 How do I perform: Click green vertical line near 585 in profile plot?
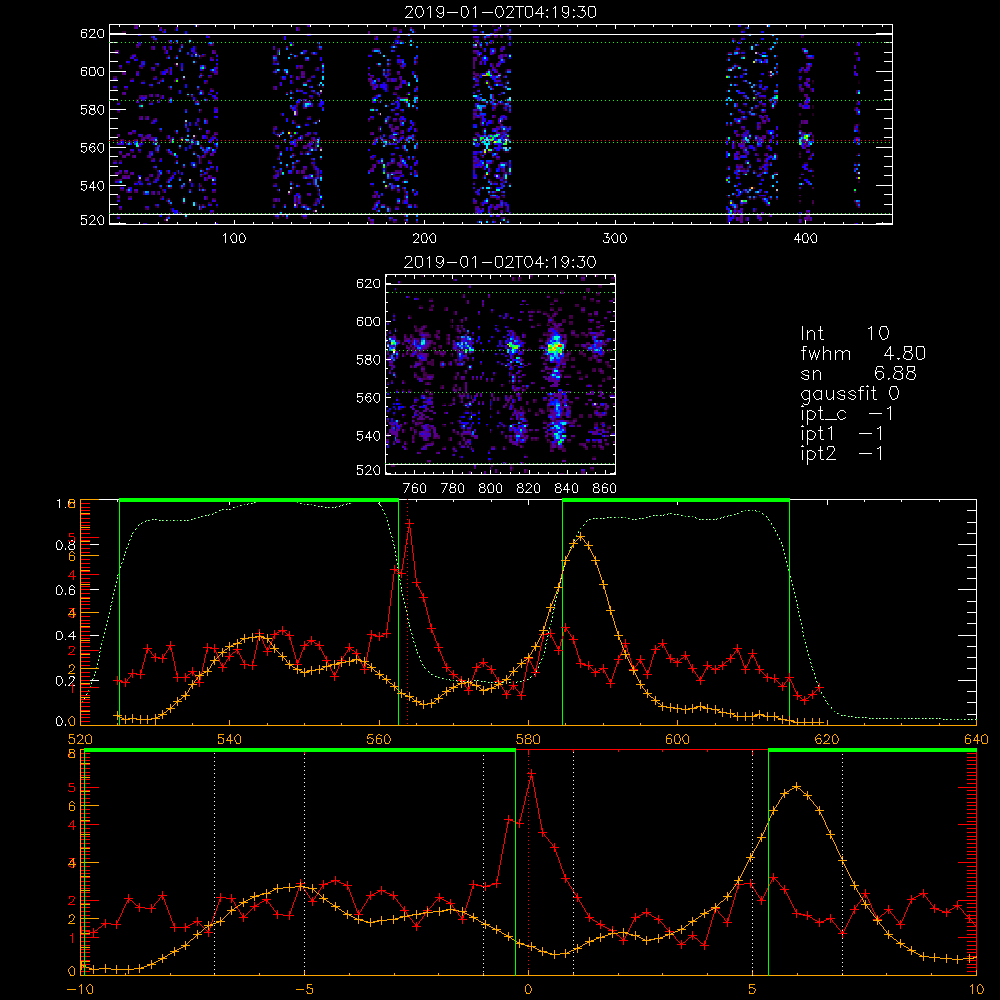pos(562,612)
